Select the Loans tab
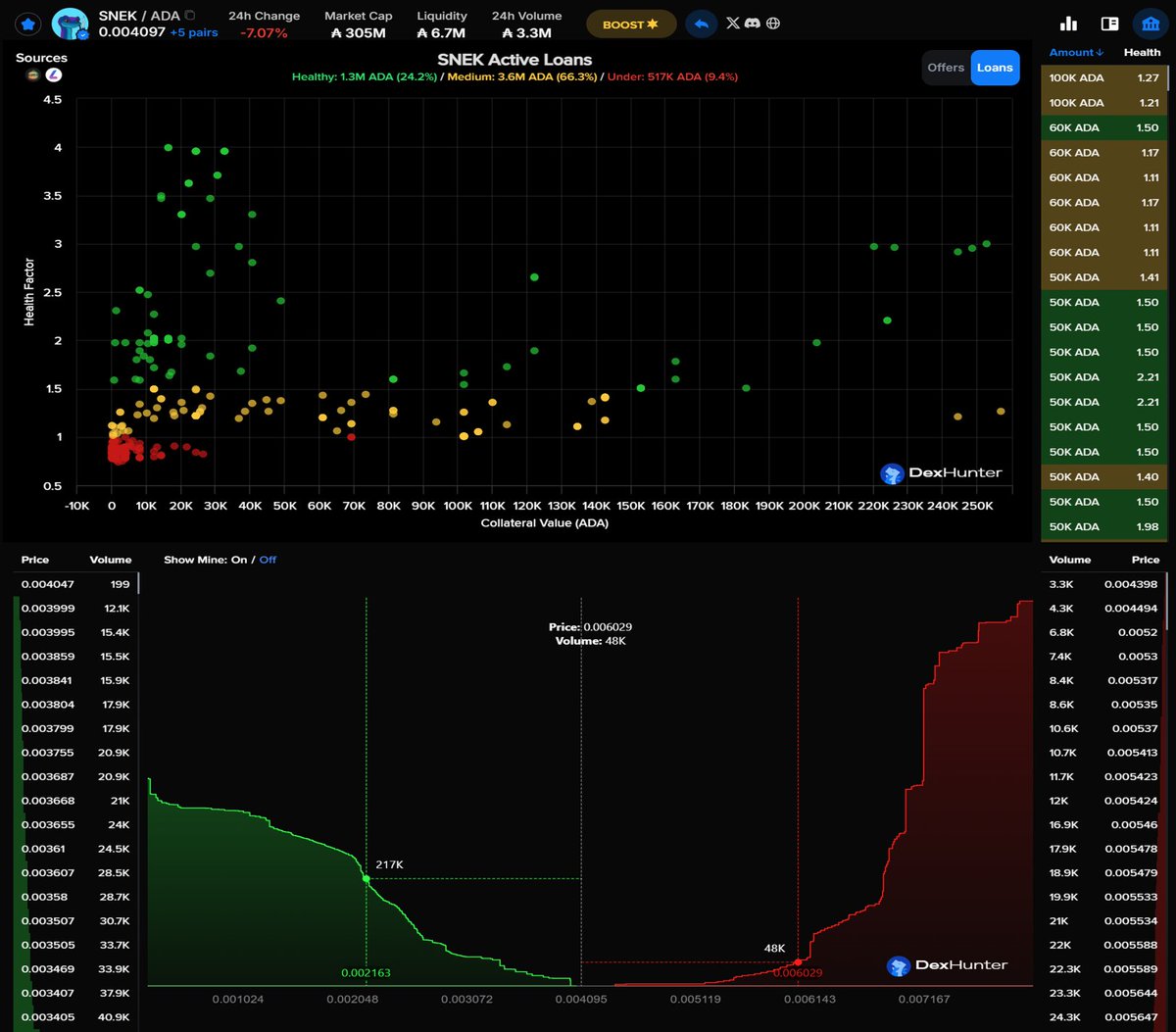Image resolution: width=1176 pixels, height=1032 pixels. pos(995,68)
